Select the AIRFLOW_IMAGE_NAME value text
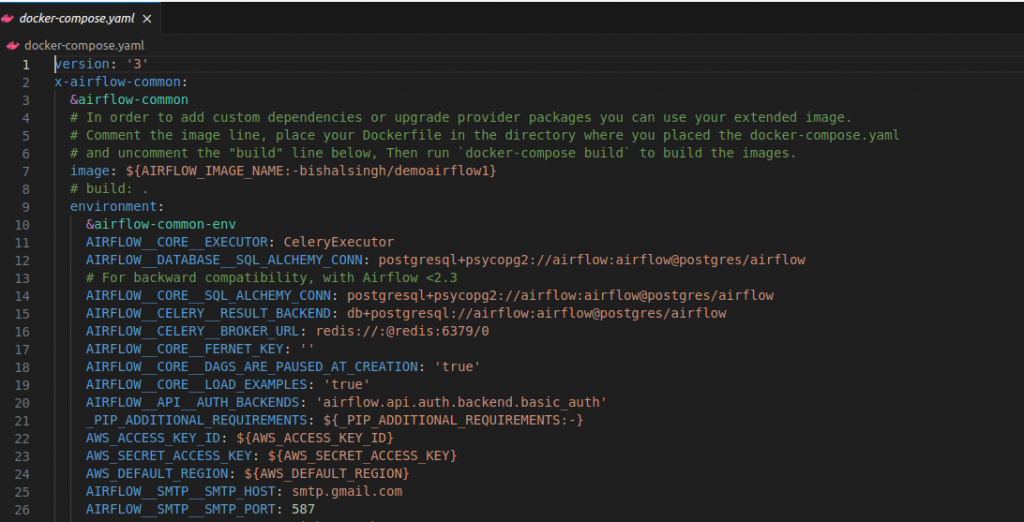1024x522 pixels. 311,171
